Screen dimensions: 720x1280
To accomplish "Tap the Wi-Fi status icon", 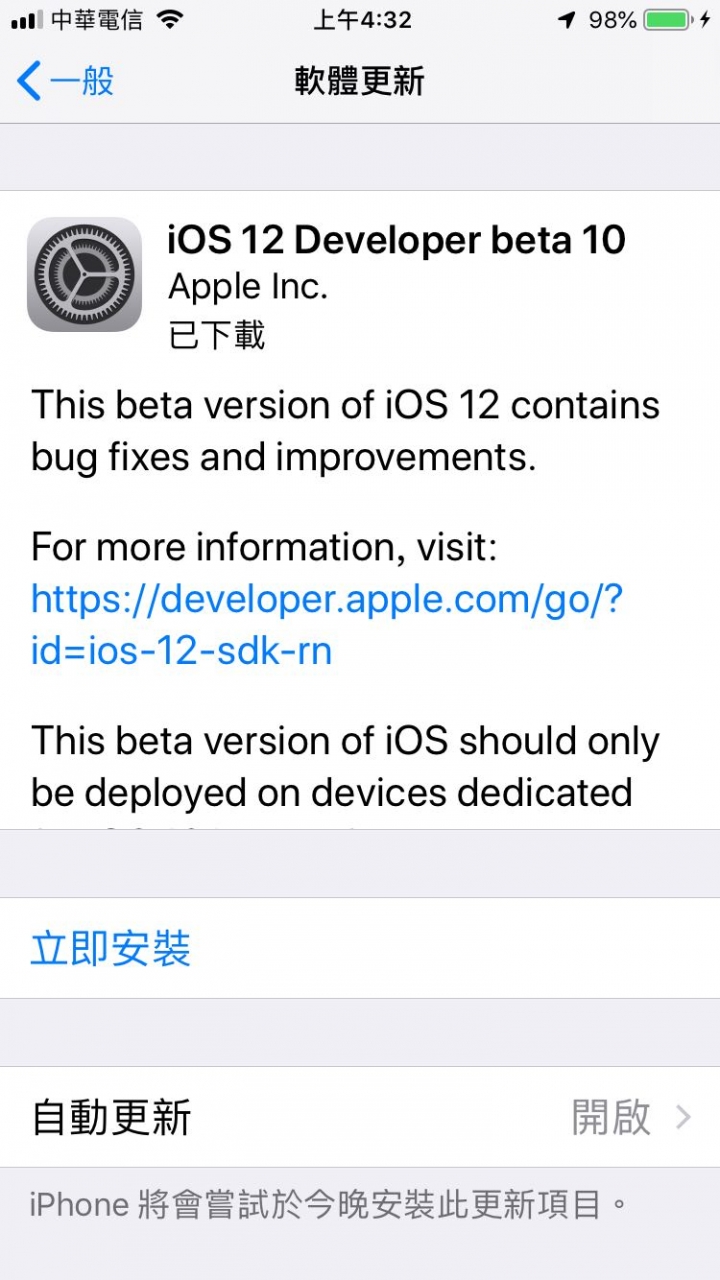I will (171, 20).
